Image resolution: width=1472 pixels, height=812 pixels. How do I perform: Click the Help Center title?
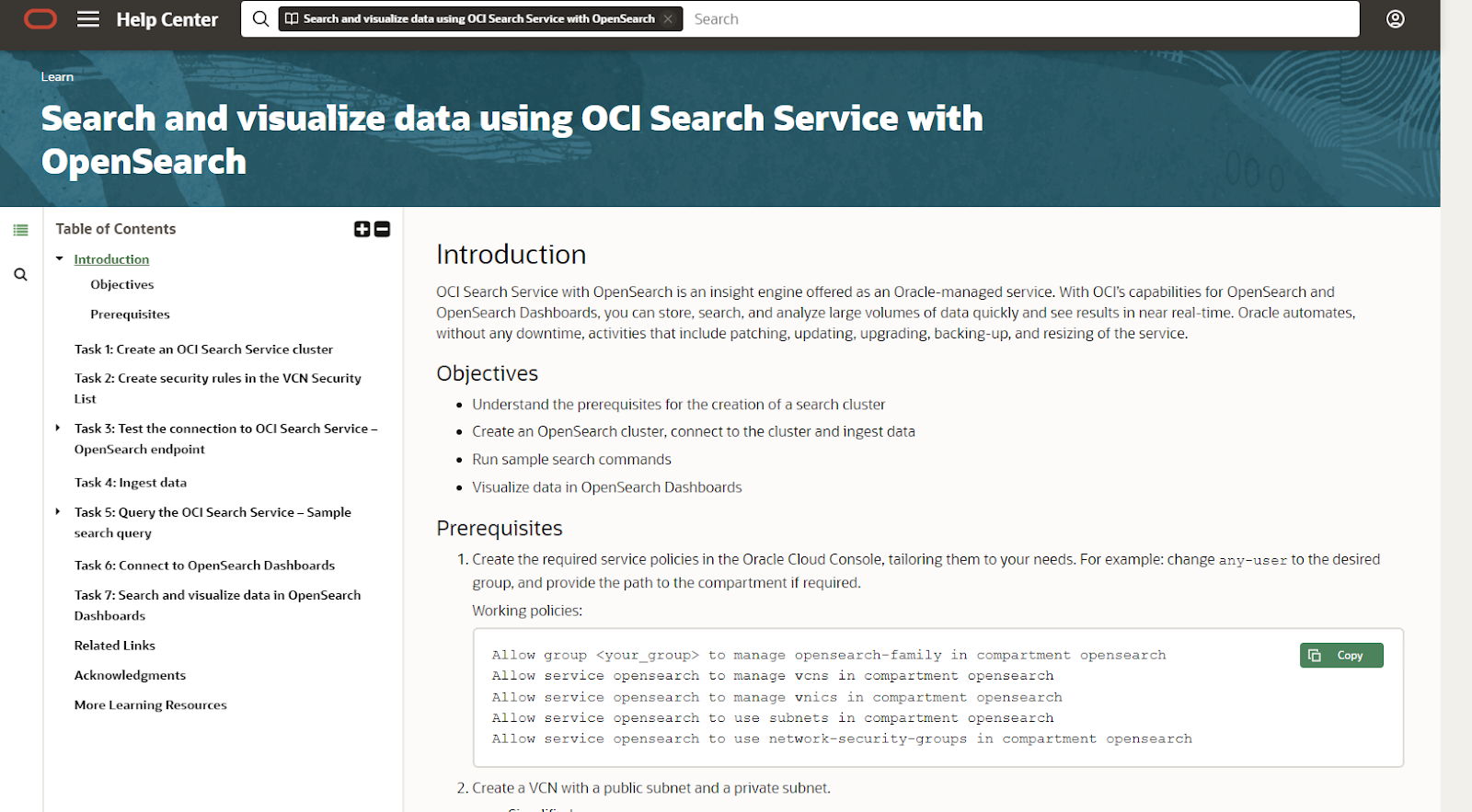(x=167, y=19)
